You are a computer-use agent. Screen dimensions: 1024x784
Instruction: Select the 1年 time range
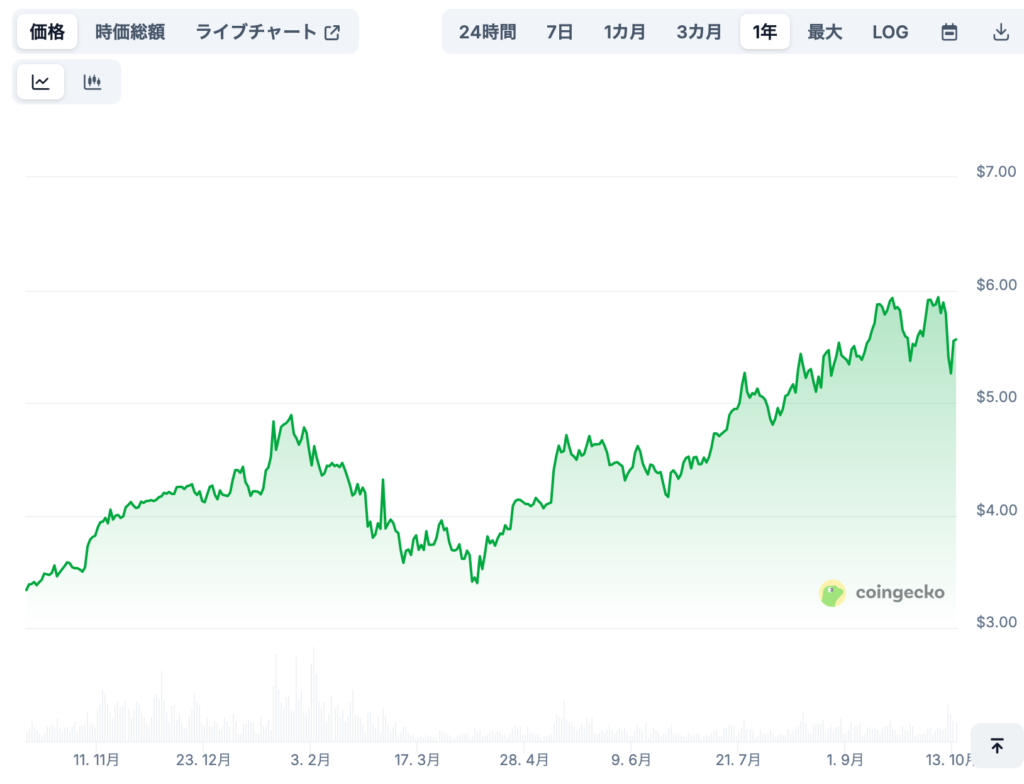765,32
